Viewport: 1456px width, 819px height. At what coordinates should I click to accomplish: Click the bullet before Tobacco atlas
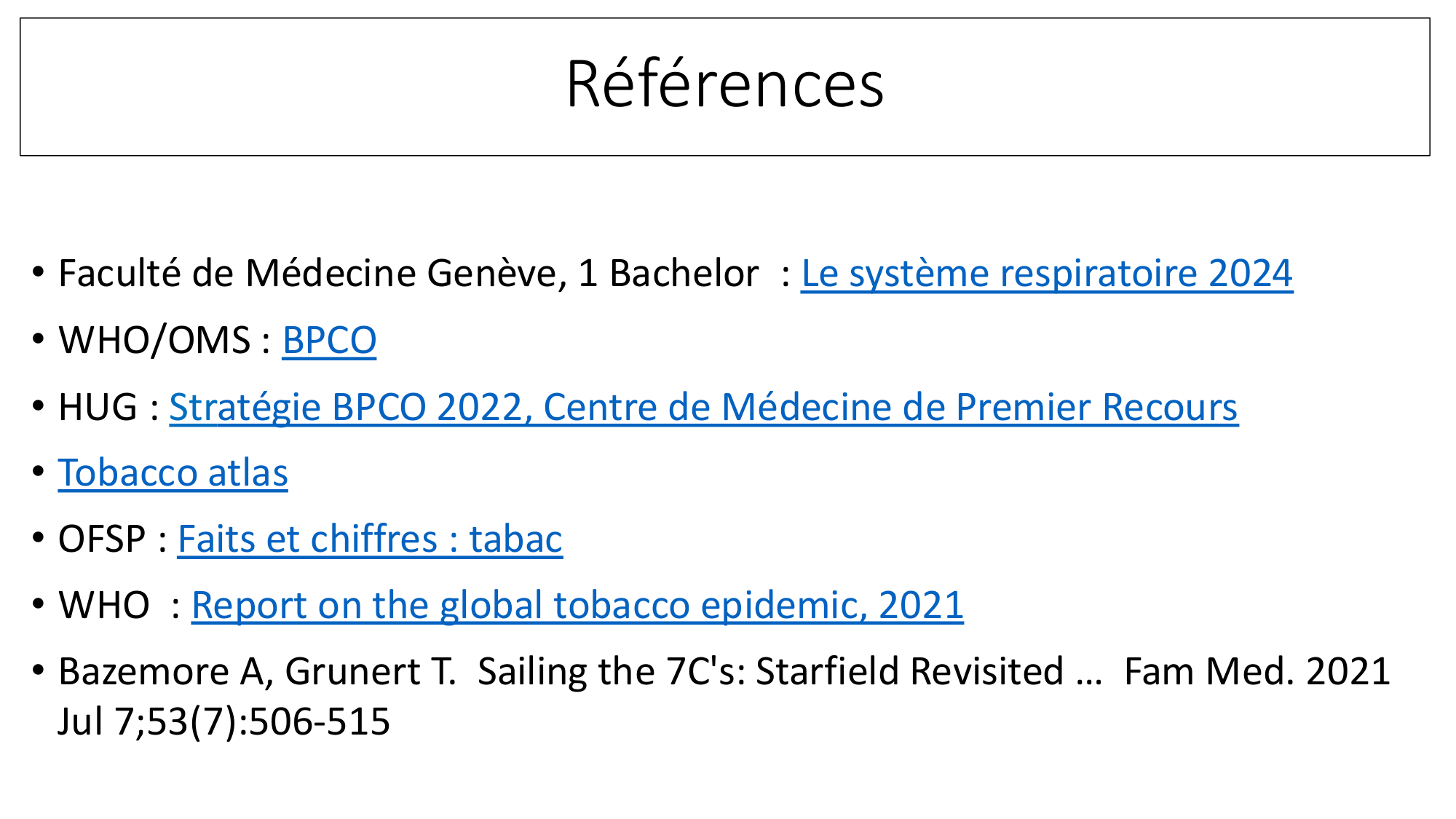(39, 472)
